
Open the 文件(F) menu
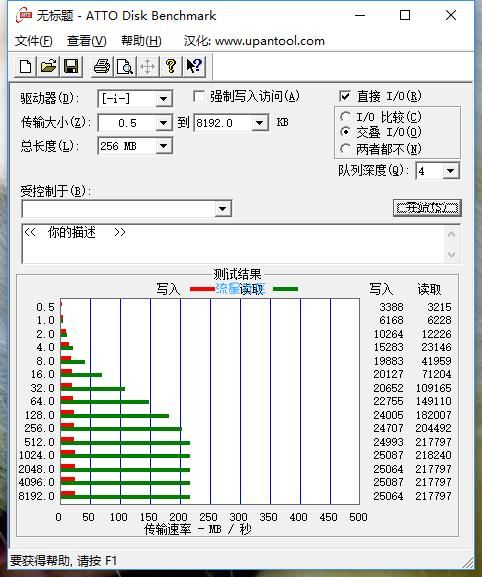[x=33, y=41]
